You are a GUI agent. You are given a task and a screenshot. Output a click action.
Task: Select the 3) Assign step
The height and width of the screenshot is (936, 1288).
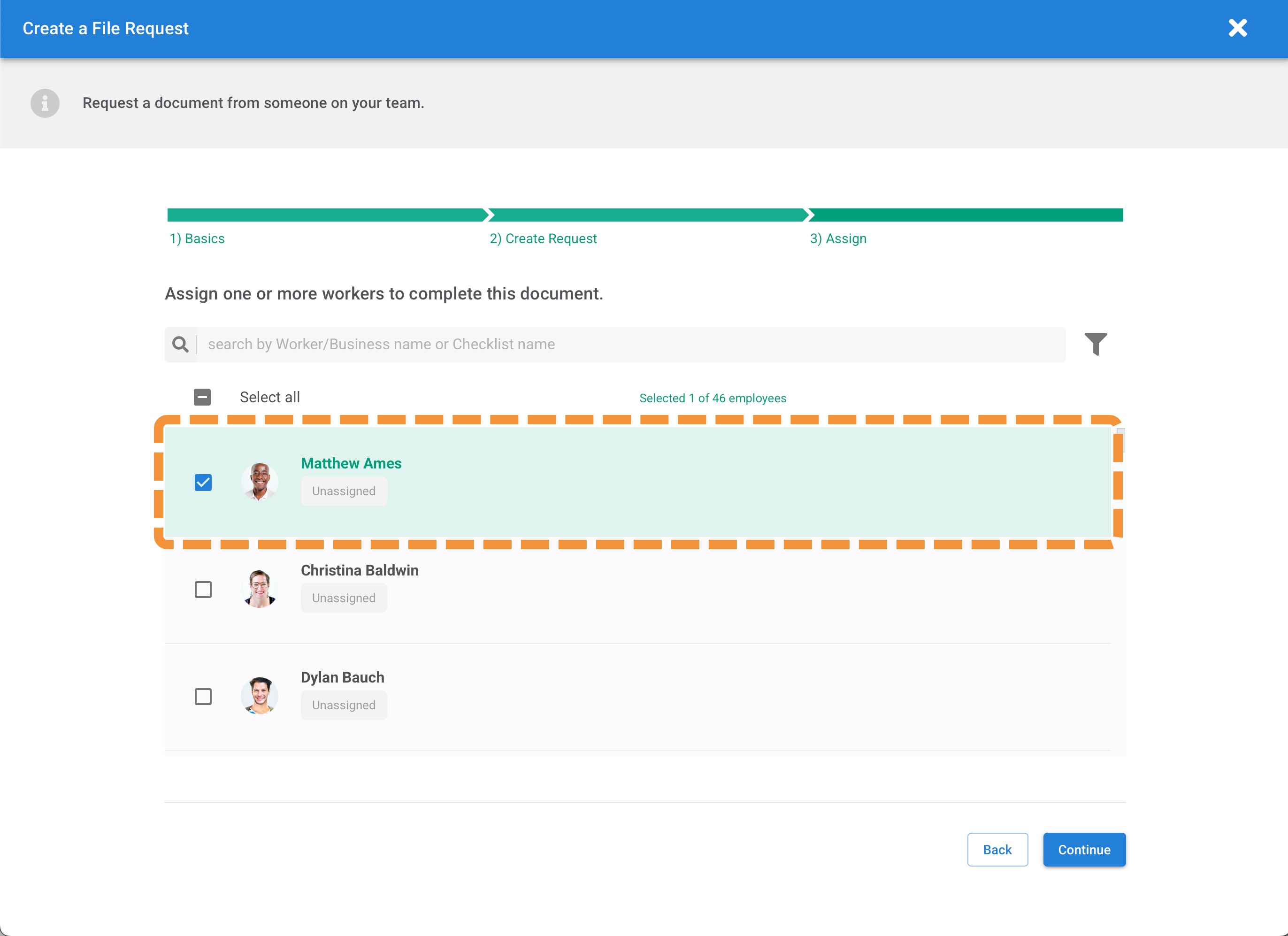pyautogui.click(x=838, y=238)
